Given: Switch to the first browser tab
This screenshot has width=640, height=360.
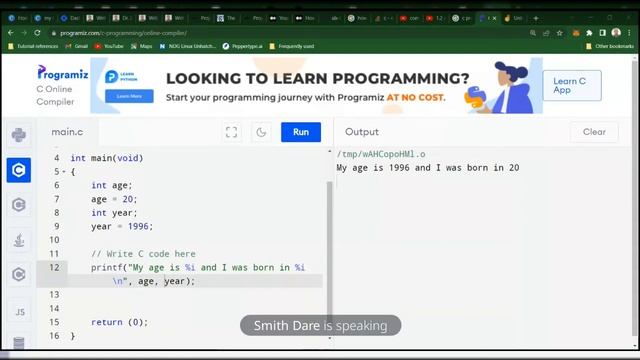Looking at the screenshot, I should point(18,18).
